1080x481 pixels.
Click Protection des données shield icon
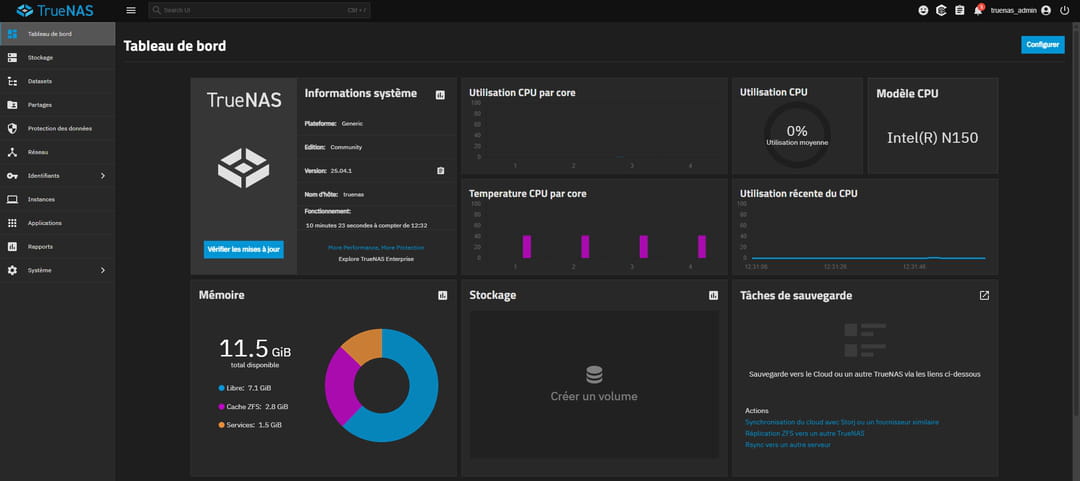tap(12, 128)
